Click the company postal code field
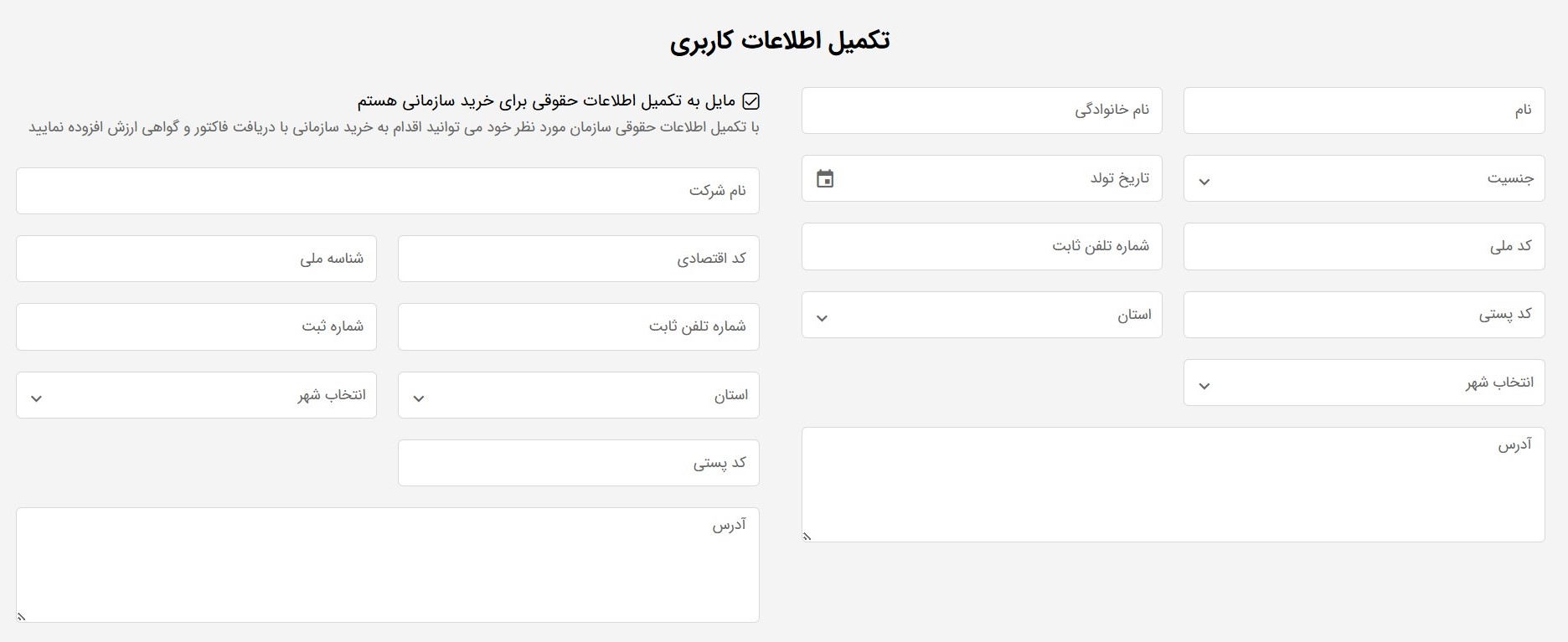 click(x=578, y=463)
